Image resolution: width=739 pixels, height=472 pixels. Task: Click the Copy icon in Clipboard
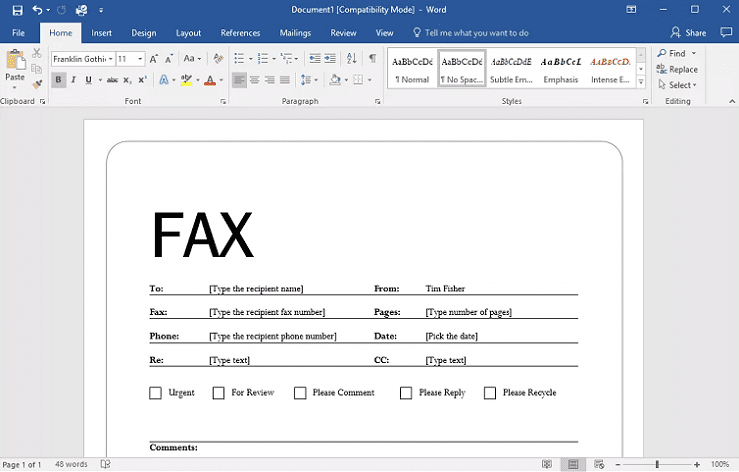pos(37,69)
